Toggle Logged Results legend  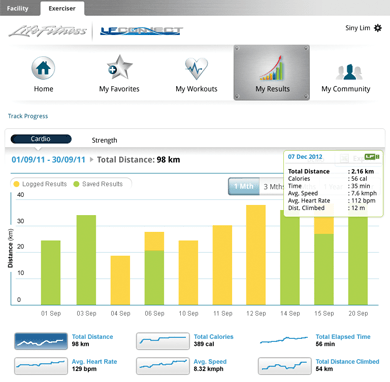point(40,184)
